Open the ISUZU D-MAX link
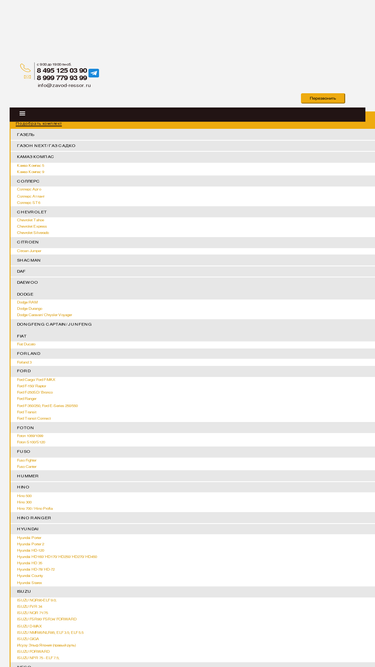 pos(29,626)
